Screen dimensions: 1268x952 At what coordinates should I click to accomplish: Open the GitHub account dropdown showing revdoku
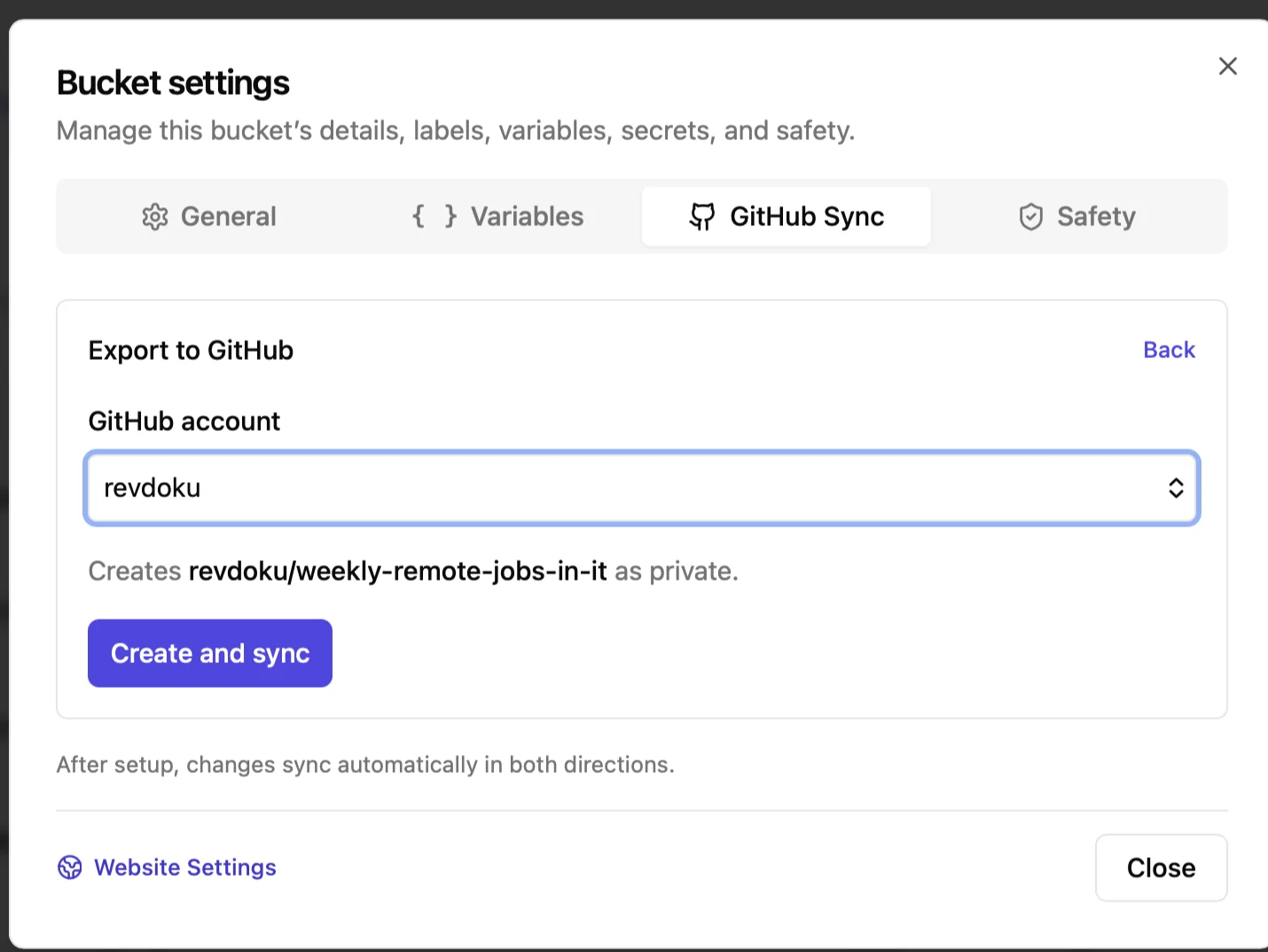(642, 488)
